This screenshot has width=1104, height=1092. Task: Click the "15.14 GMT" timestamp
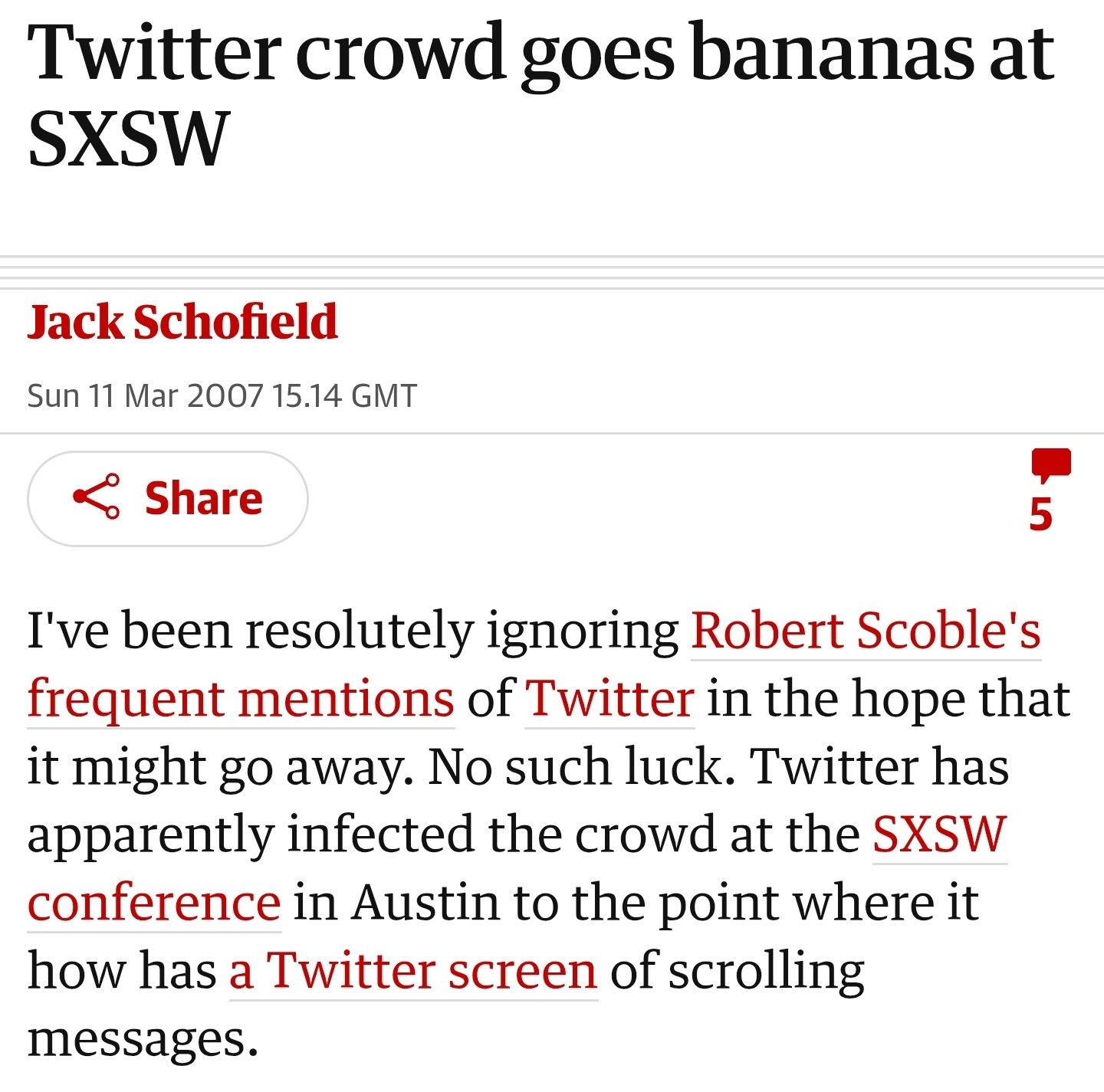pyautogui.click(x=344, y=396)
